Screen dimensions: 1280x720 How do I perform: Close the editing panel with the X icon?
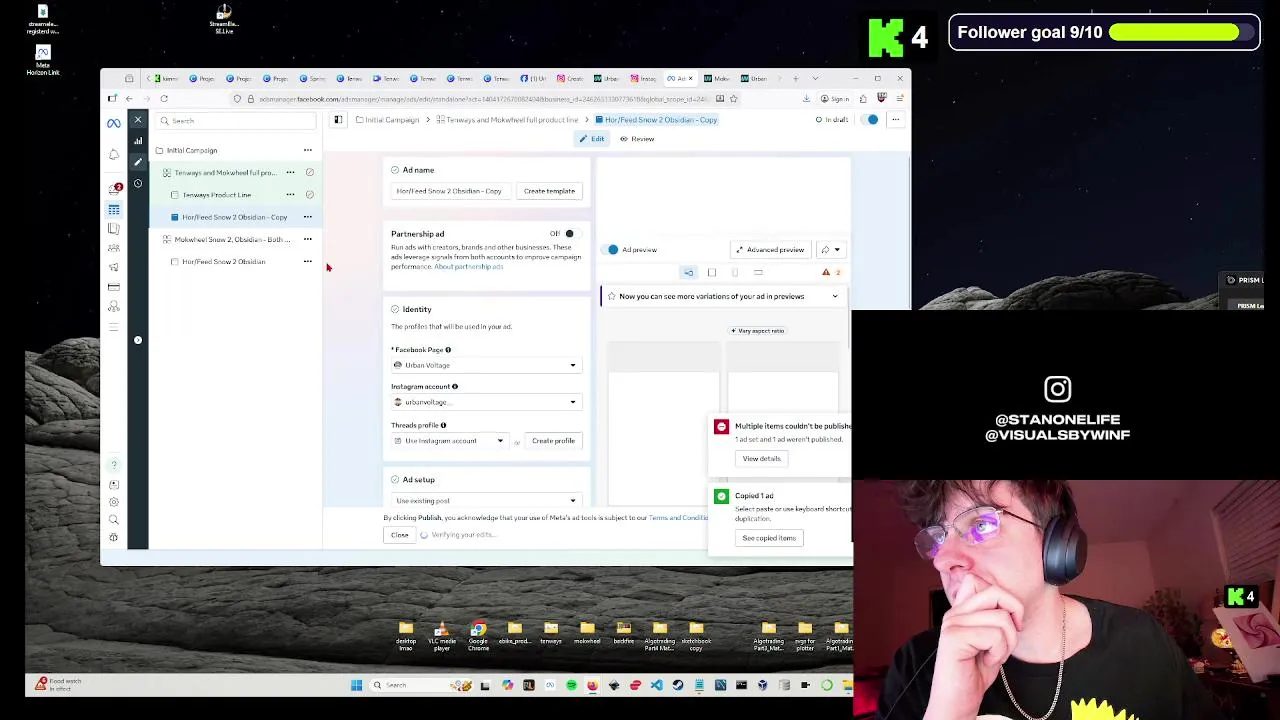click(x=138, y=121)
